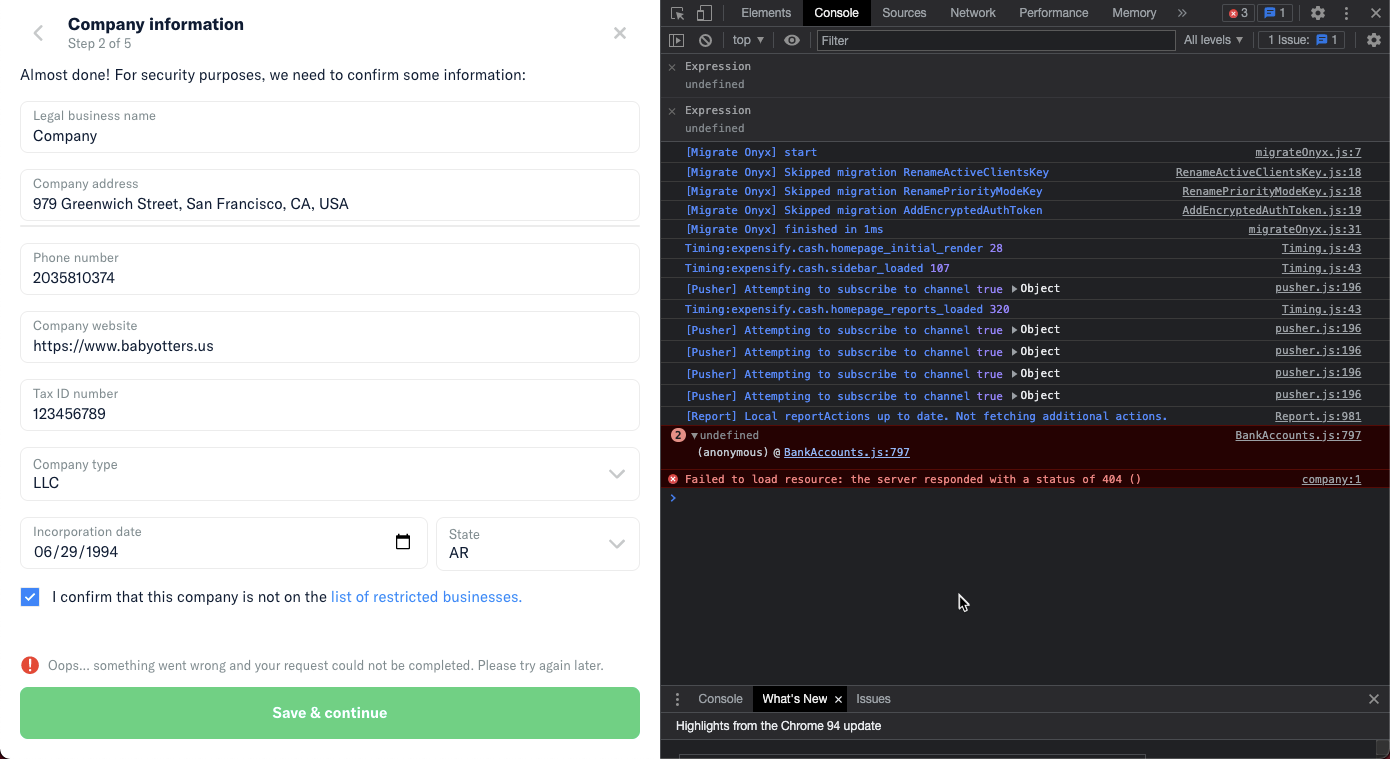
Task: Select the top Console tab
Action: pyautogui.click(x=836, y=13)
